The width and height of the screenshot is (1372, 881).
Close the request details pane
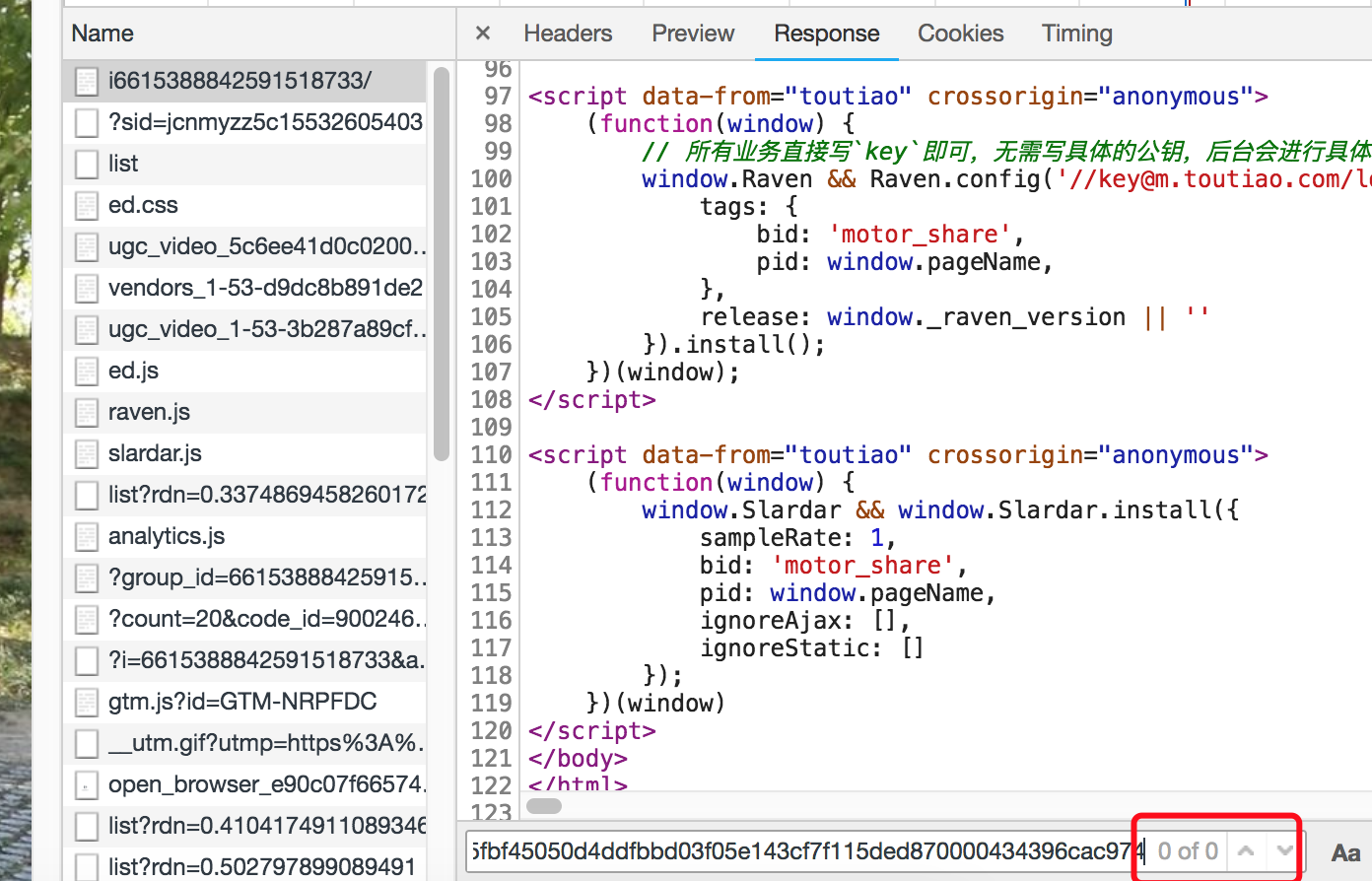[x=483, y=34]
